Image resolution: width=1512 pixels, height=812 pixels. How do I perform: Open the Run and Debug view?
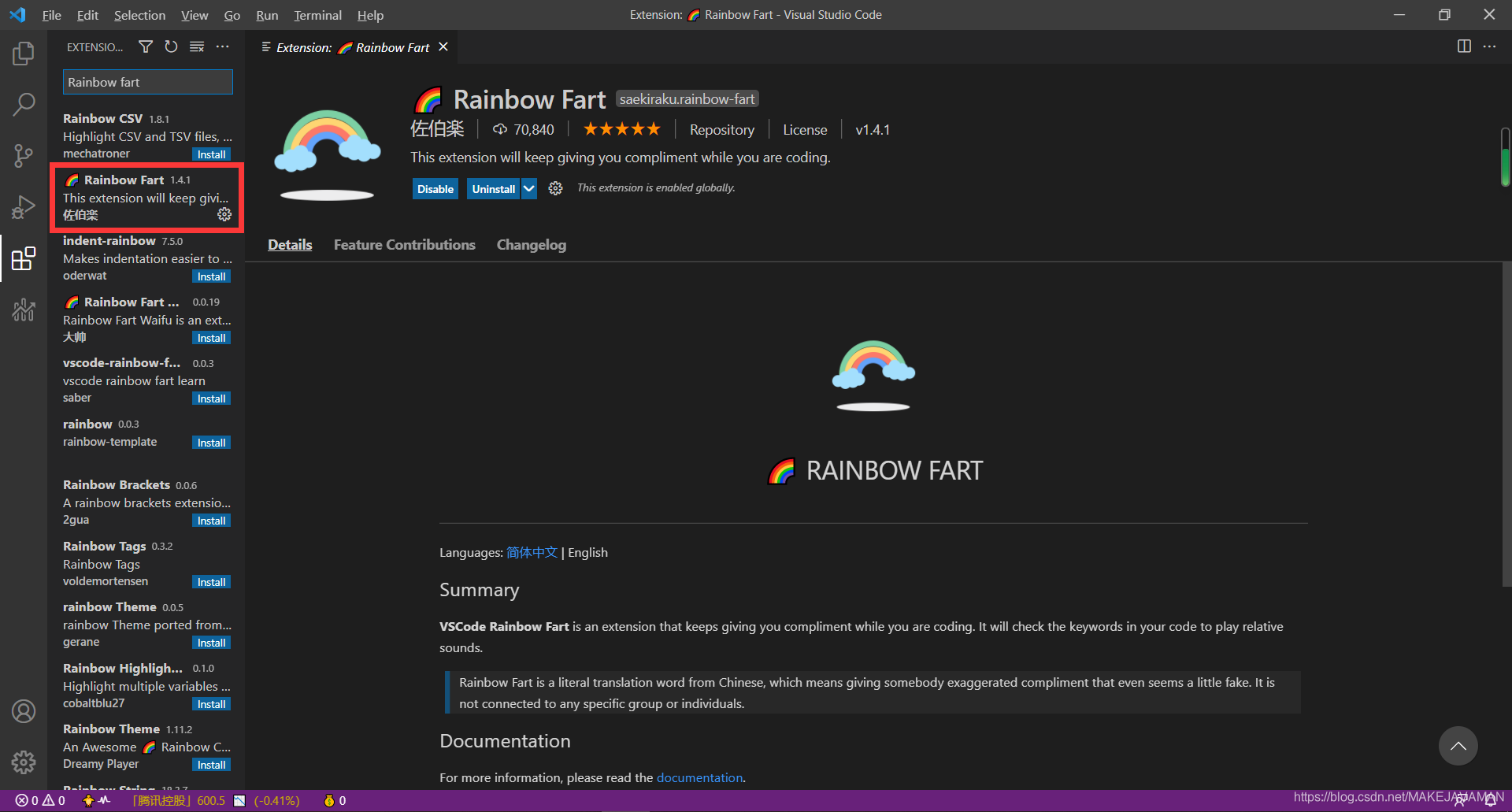tap(24, 207)
